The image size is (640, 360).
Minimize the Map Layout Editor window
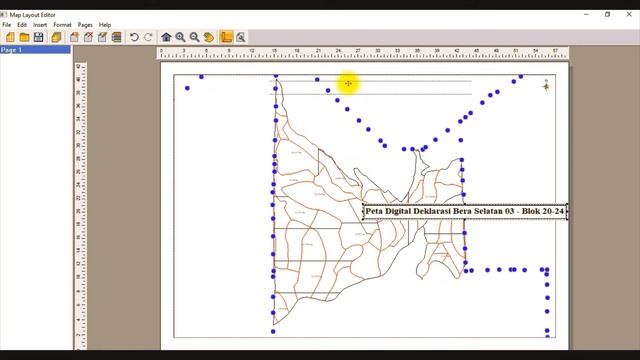click(x=587, y=14)
